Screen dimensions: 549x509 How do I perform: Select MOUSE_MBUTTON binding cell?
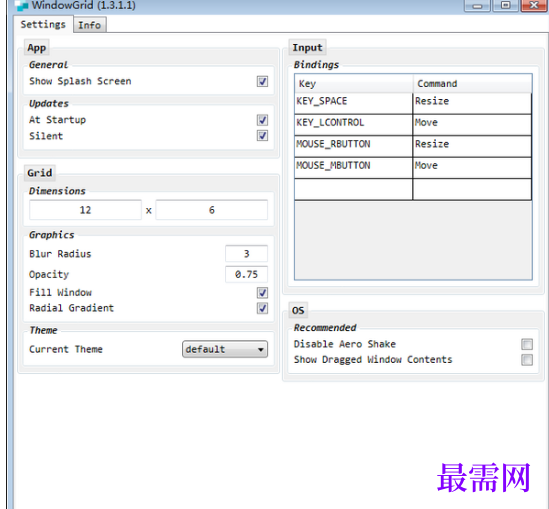(x=353, y=168)
